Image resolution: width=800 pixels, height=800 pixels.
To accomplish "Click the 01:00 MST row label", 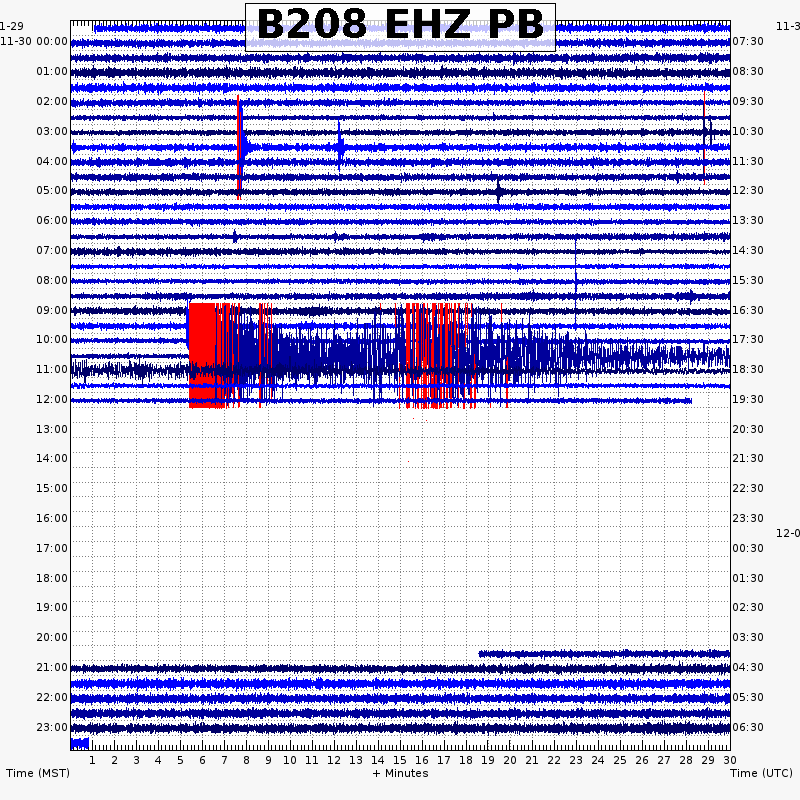I will tap(52, 71).
